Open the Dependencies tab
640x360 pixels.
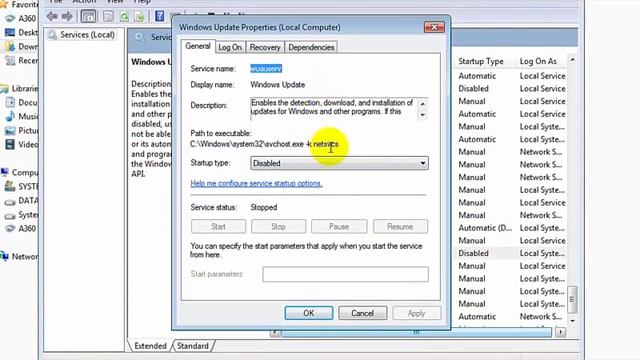point(311,47)
